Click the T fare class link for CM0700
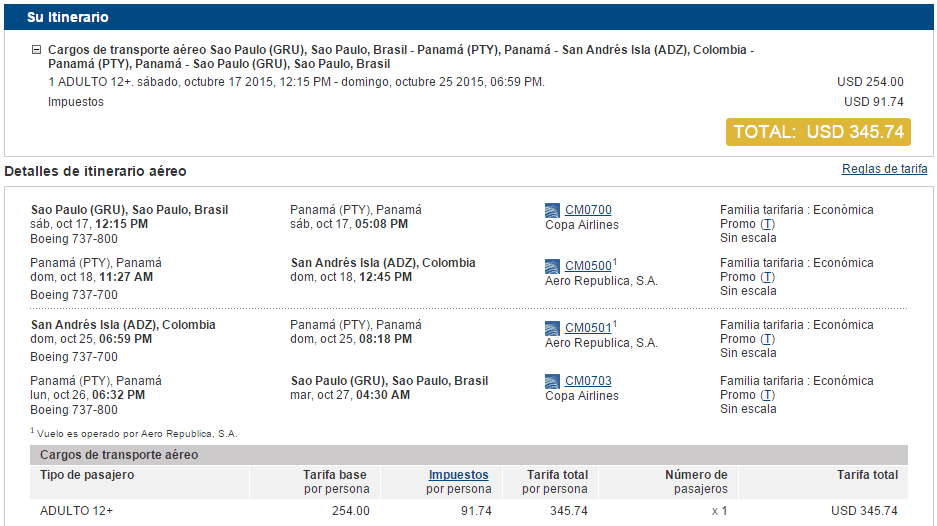This screenshot has width=937, height=526. [x=767, y=224]
